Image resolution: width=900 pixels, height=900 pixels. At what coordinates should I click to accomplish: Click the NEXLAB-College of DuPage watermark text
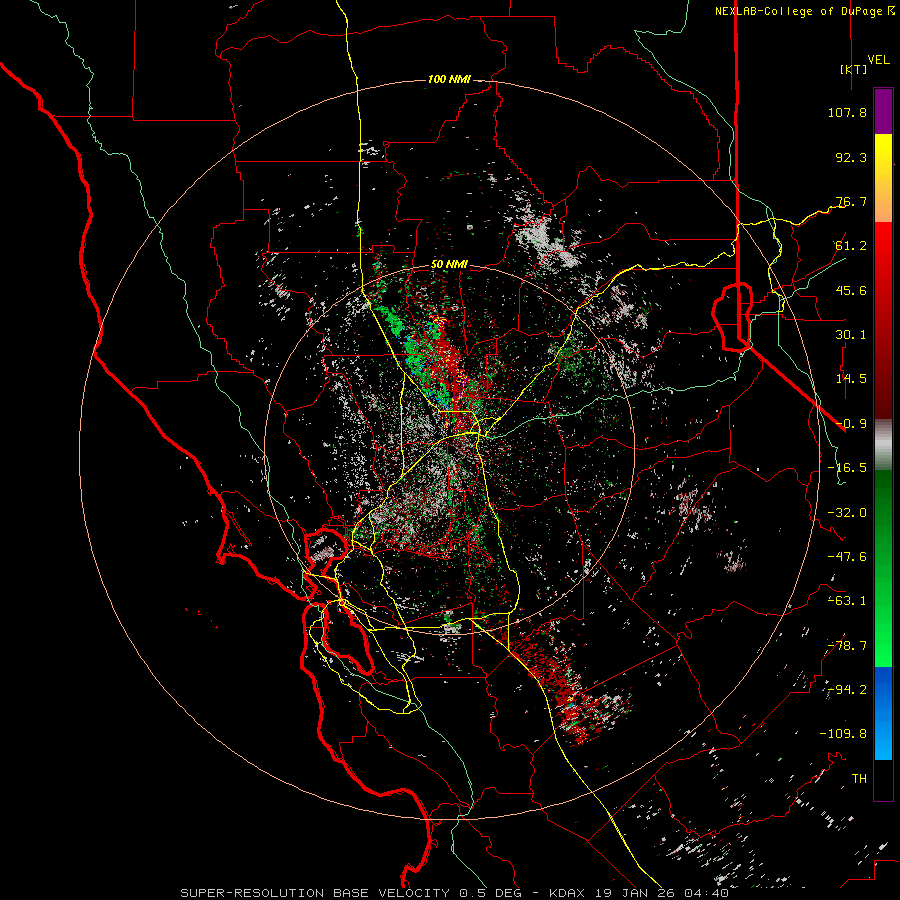click(x=804, y=11)
